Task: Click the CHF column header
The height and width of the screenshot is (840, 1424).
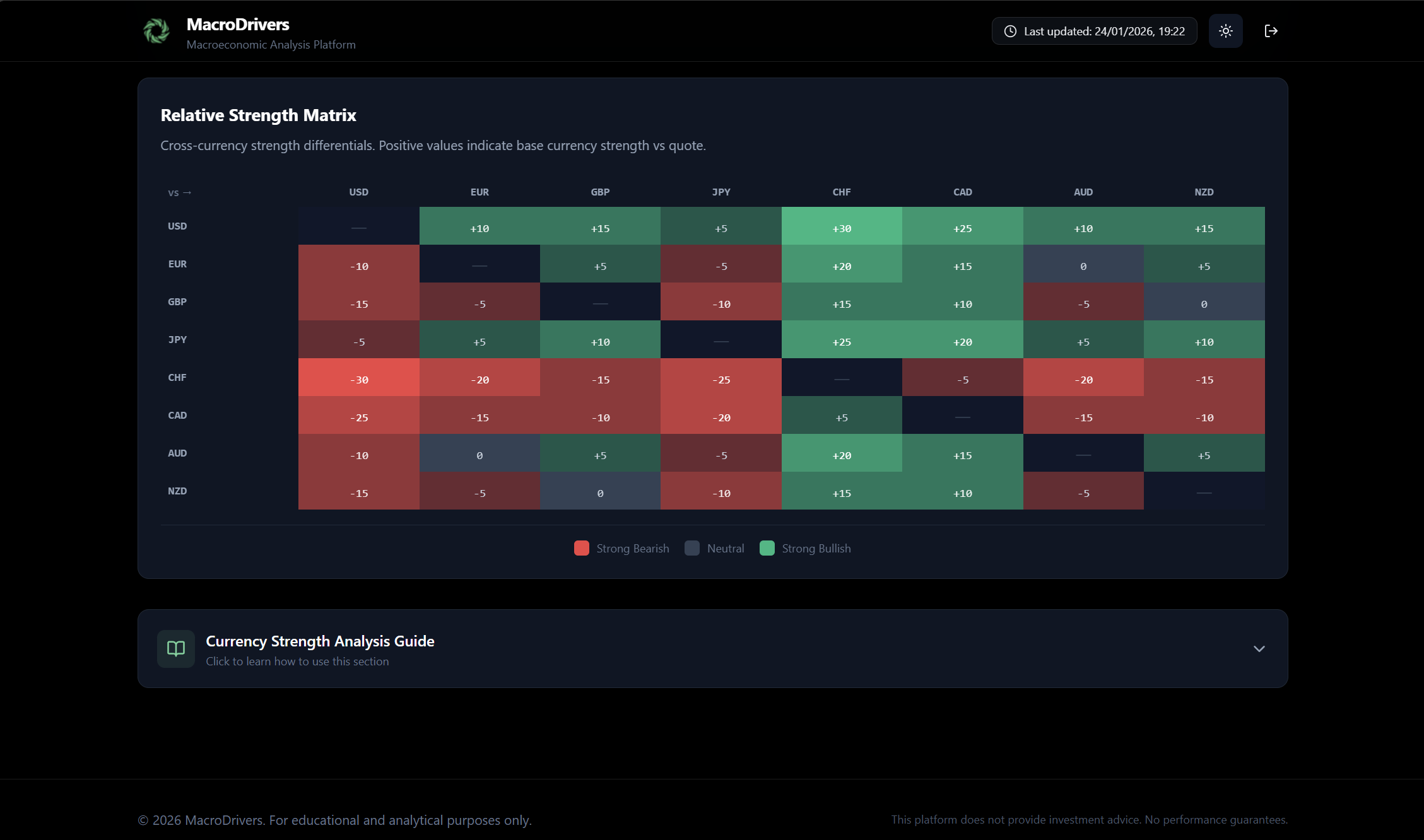Action: click(x=842, y=192)
